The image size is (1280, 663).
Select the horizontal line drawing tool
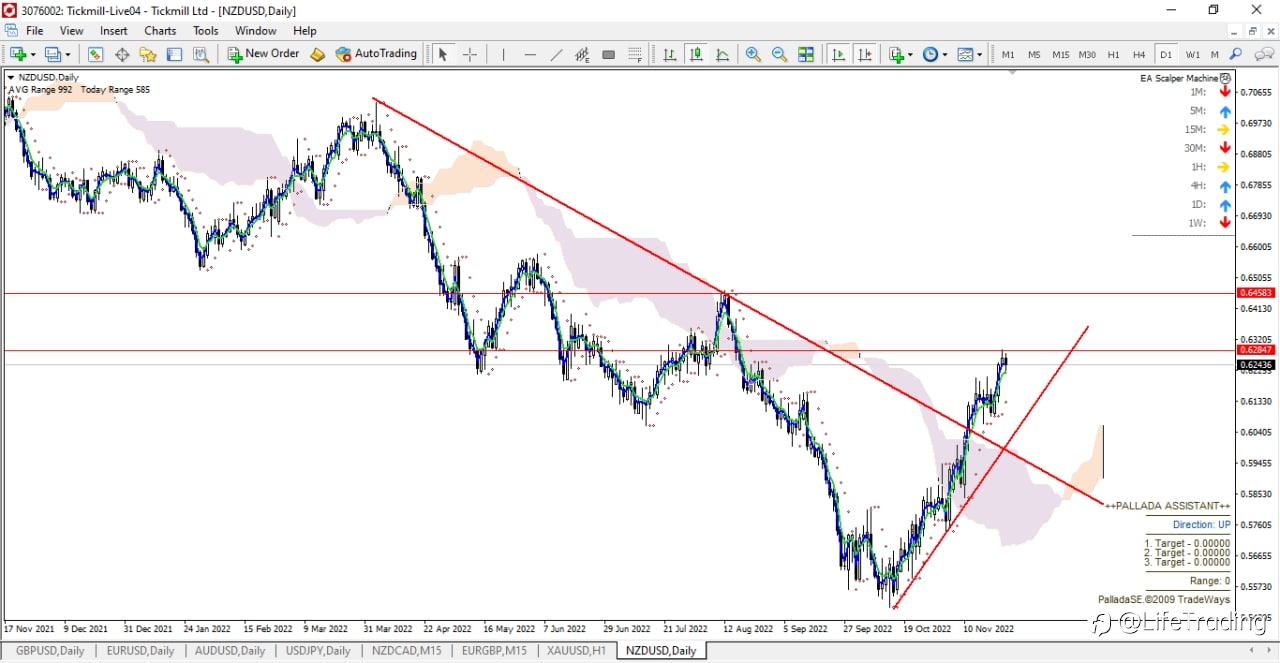tap(530, 54)
